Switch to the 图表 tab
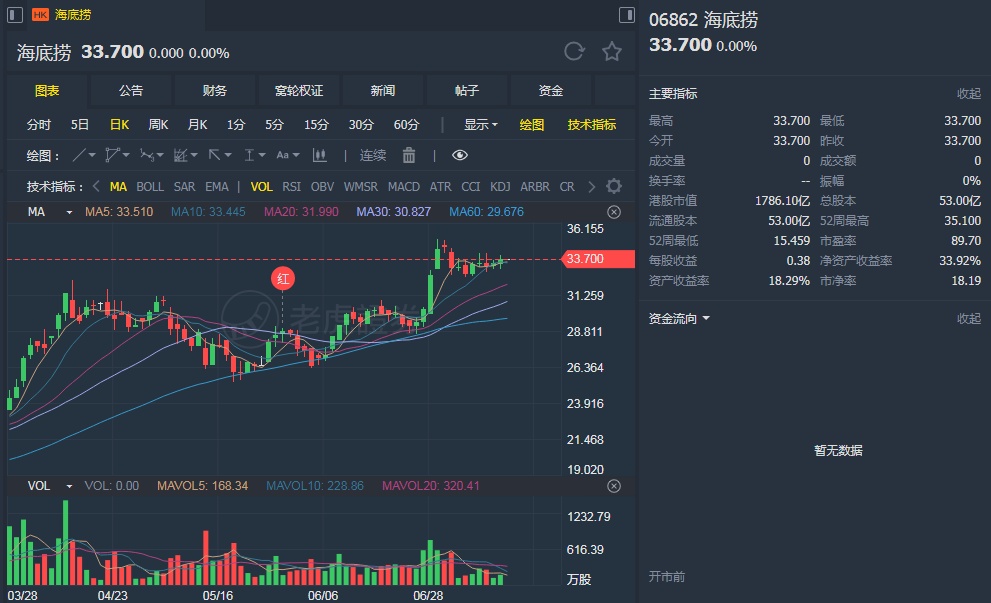991x603 pixels. (x=47, y=90)
